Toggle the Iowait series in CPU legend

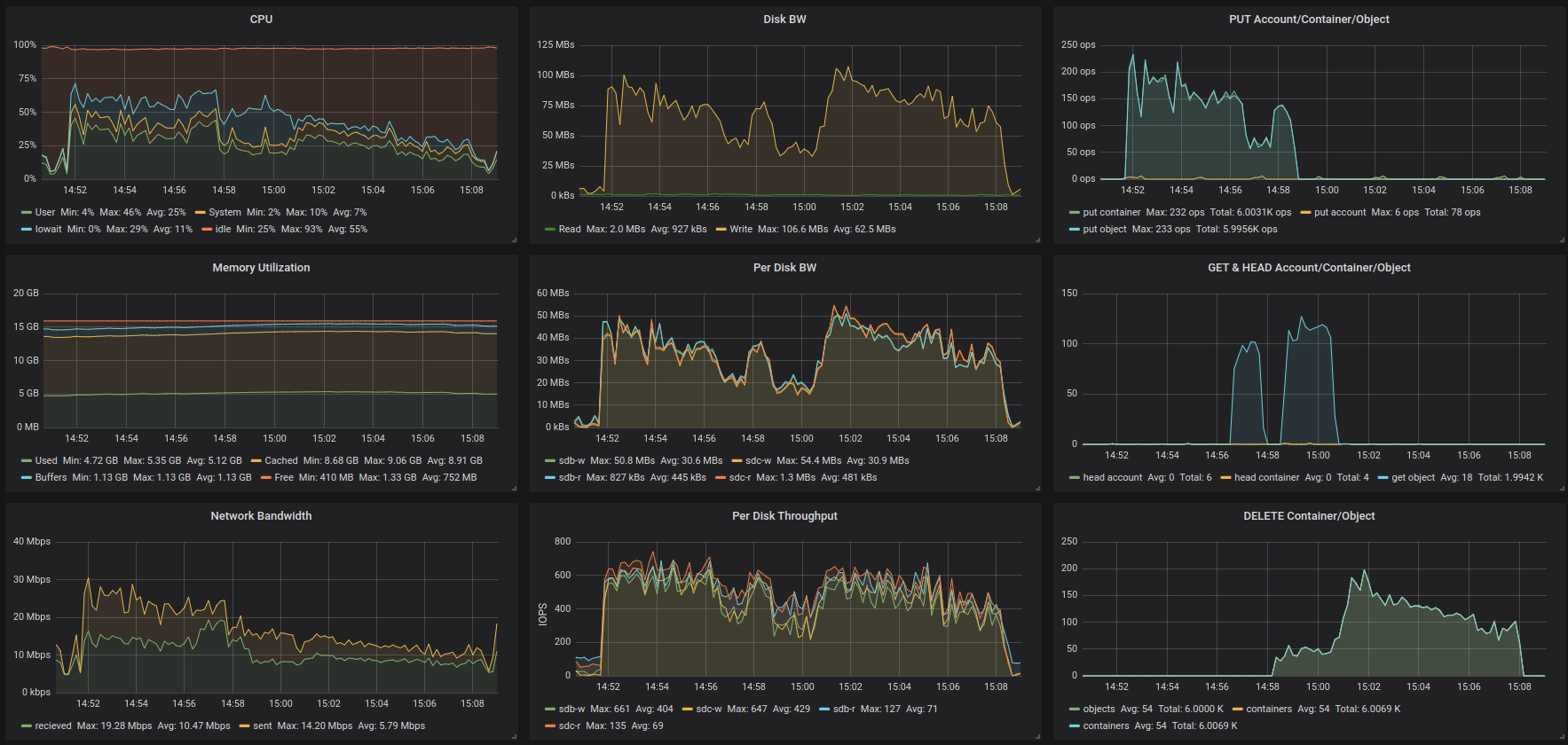[48, 230]
